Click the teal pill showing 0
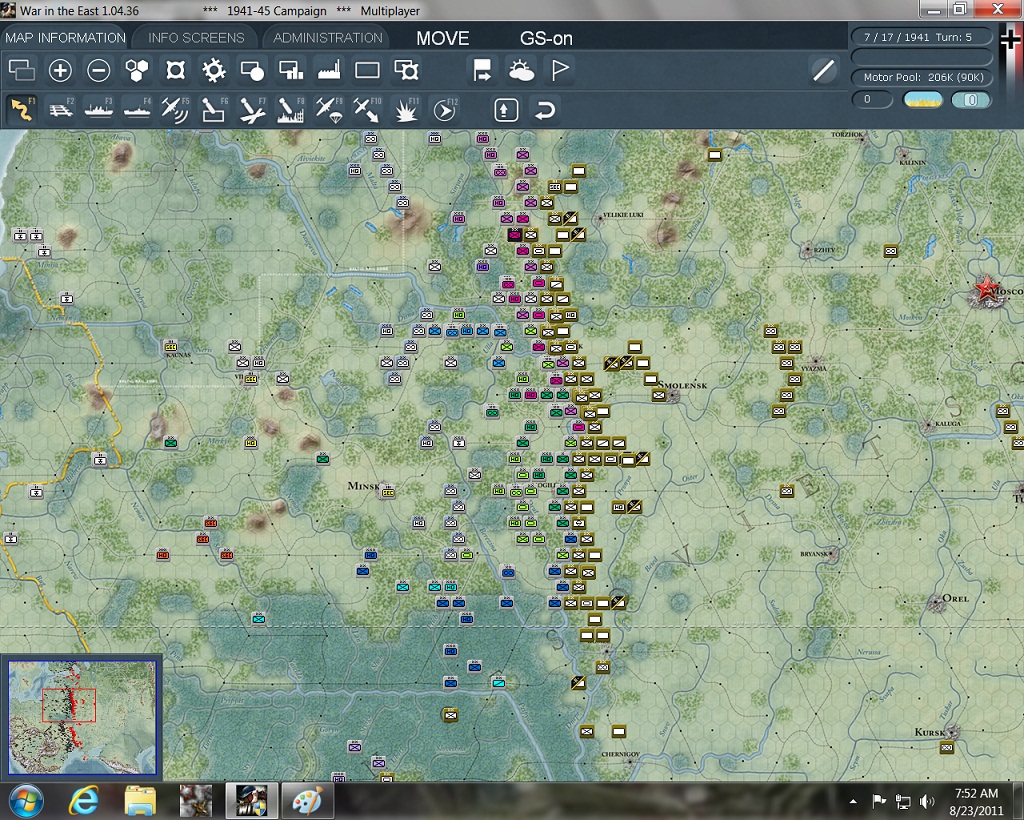 tap(970, 99)
